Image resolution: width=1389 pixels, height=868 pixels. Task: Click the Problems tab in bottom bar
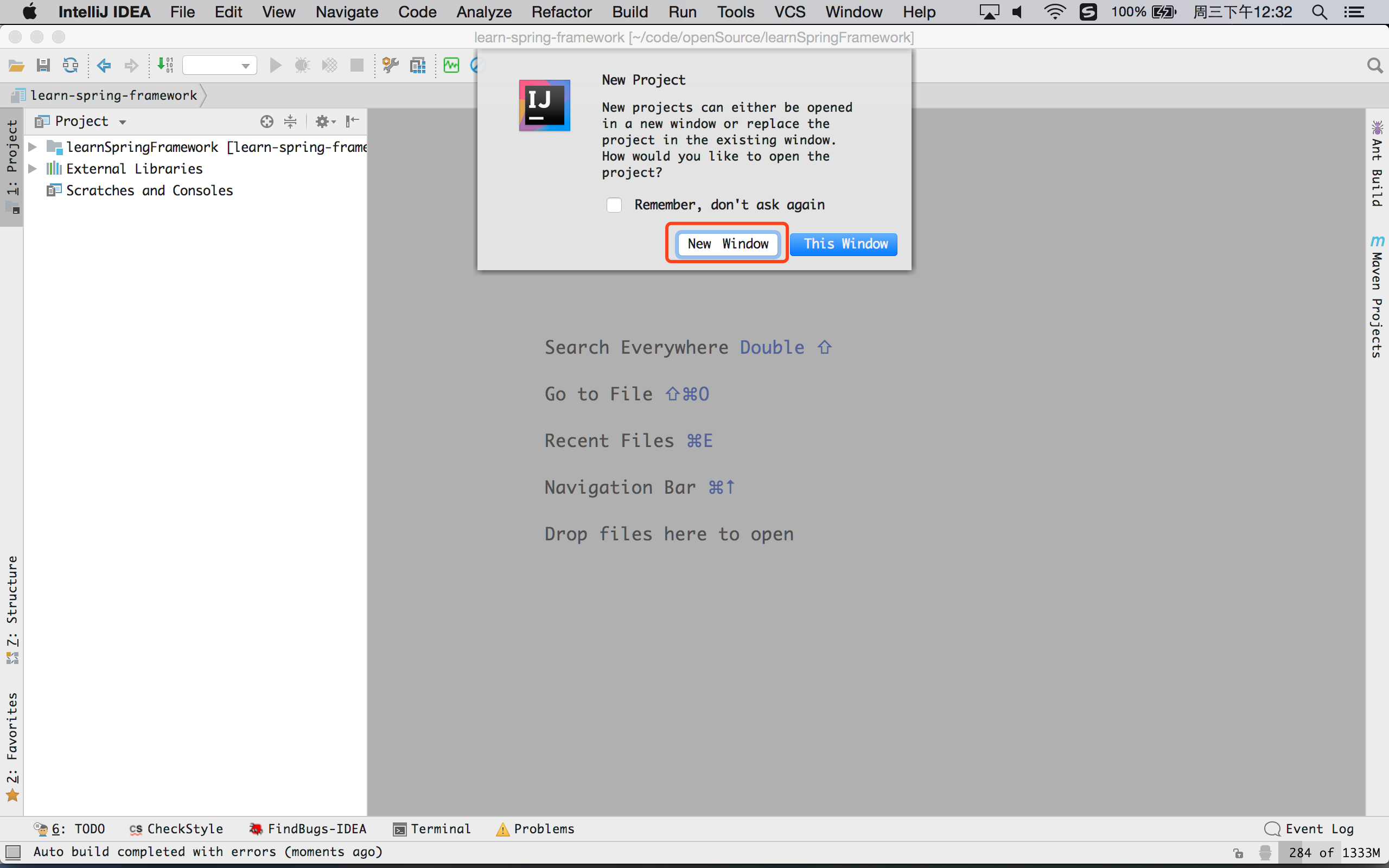535,829
